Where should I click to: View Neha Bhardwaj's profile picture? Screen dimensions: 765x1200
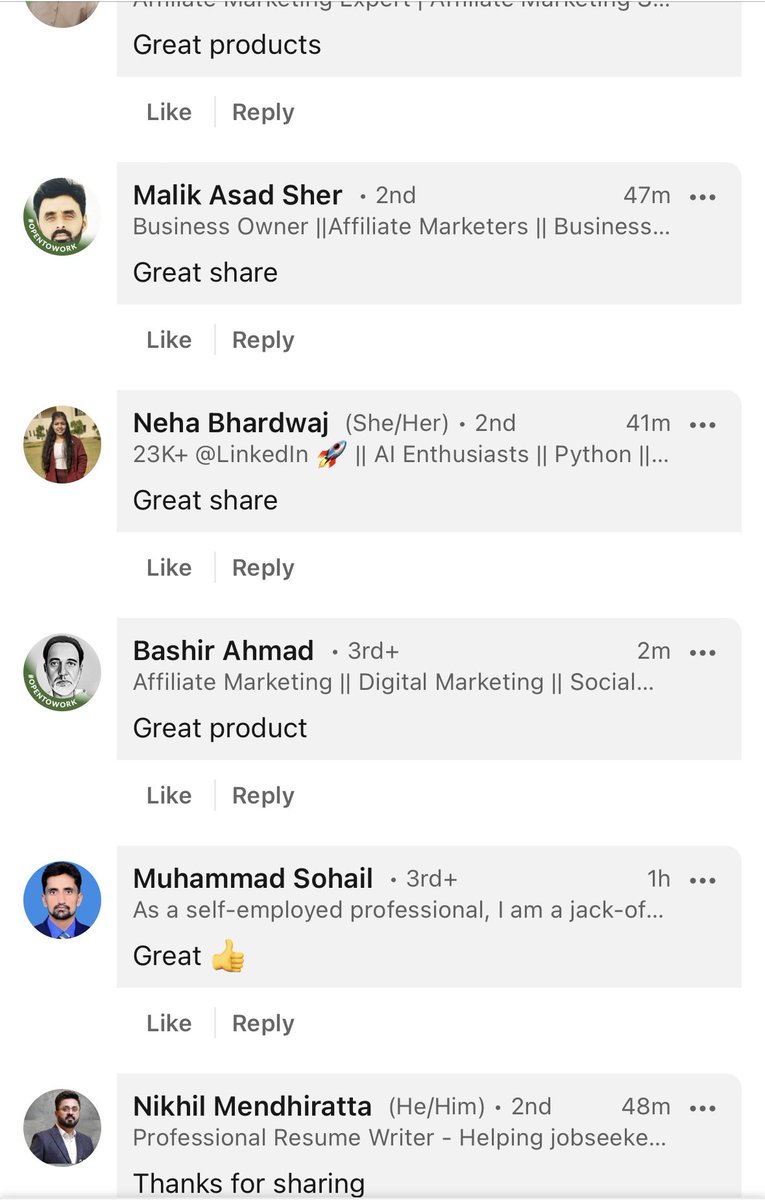coord(62,445)
